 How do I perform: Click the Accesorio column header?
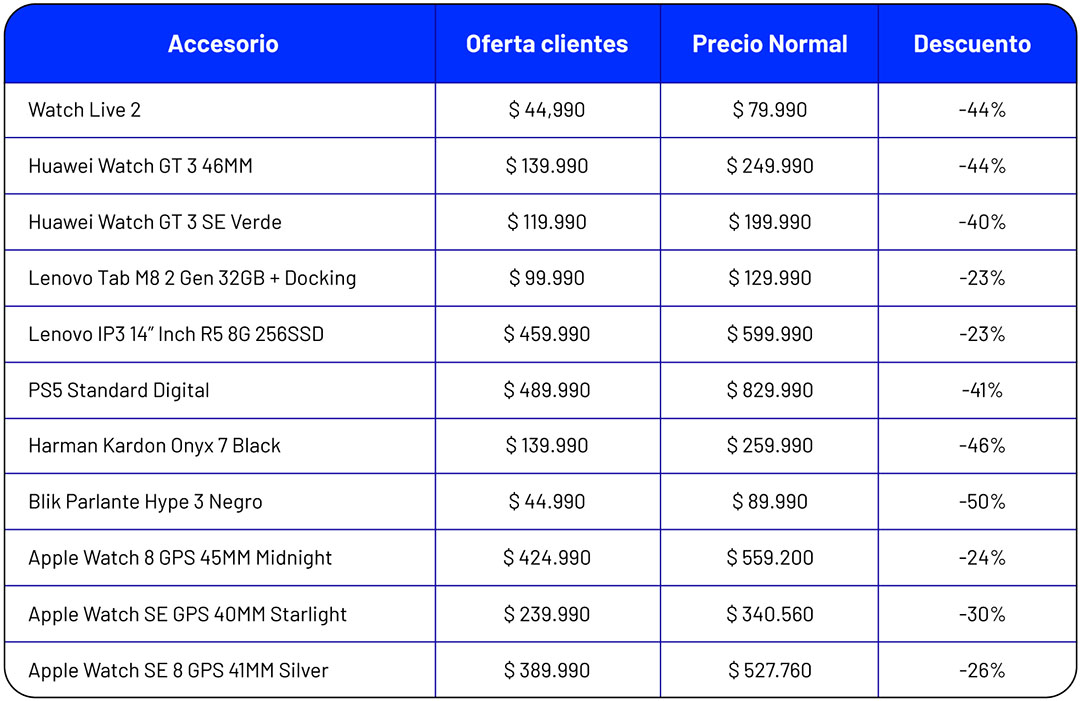(223, 44)
